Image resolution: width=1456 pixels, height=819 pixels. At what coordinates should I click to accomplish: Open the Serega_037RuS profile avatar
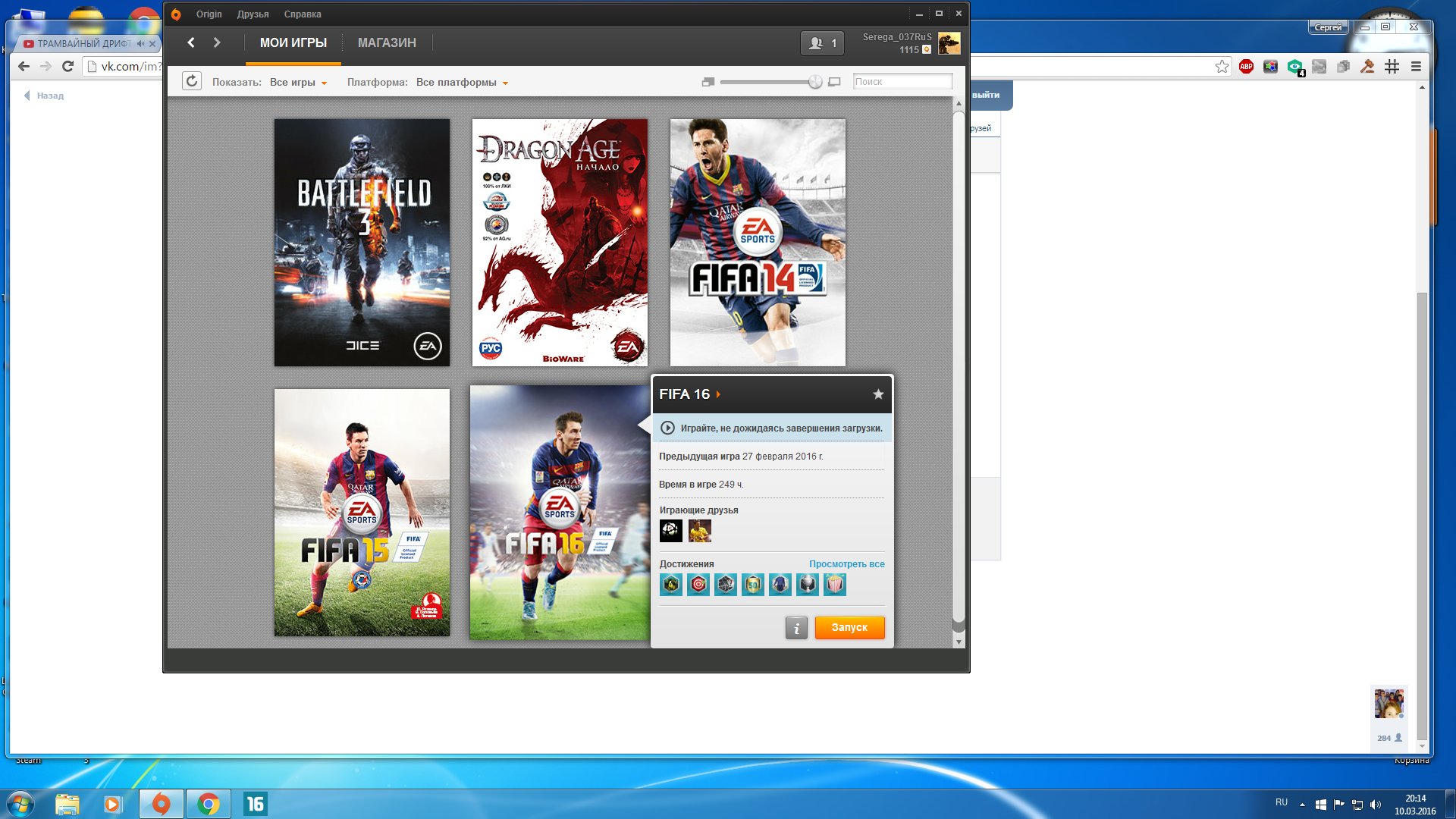click(949, 43)
